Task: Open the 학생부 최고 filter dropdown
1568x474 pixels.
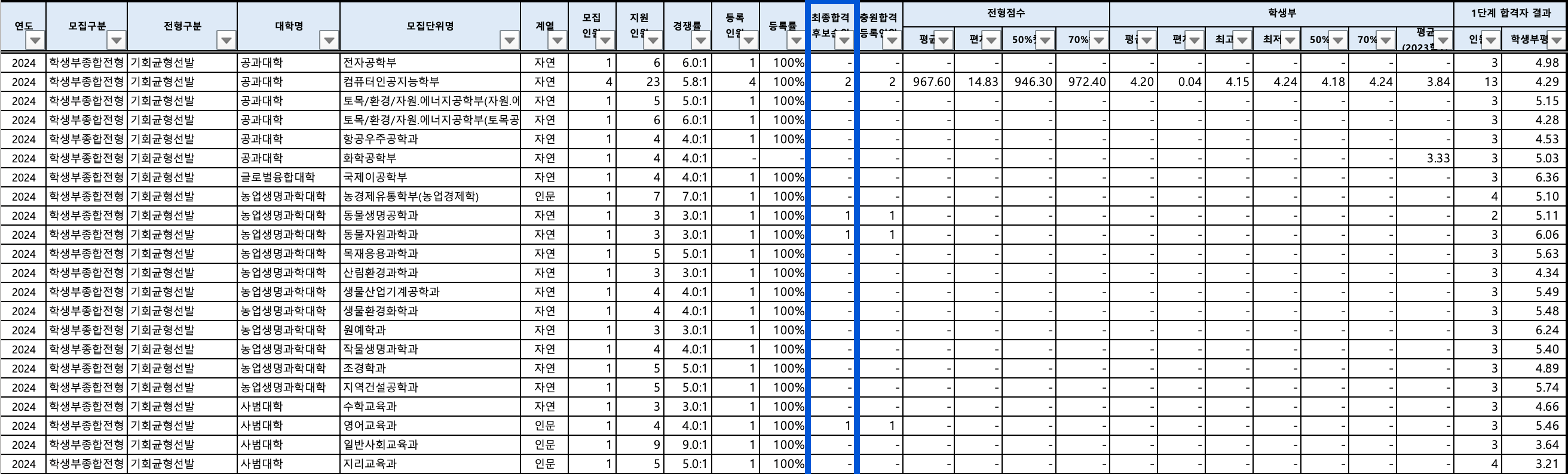Action: pyautogui.click(x=1242, y=40)
